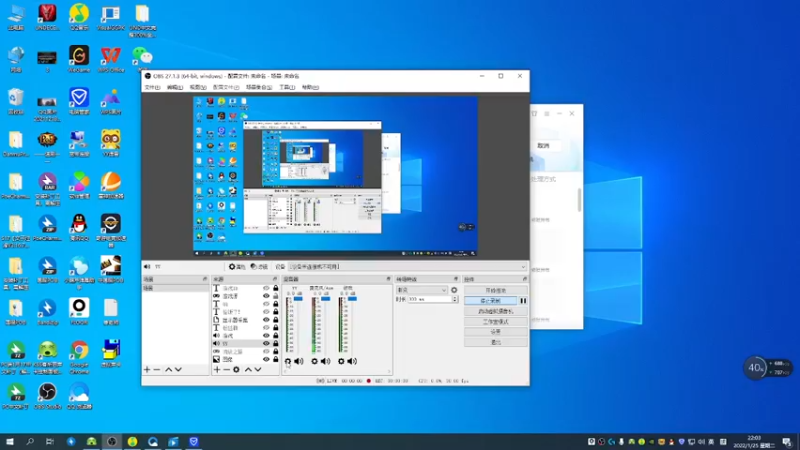Open source properties gear in Sources toolbar
The width and height of the screenshot is (800, 450).
coord(236,369)
